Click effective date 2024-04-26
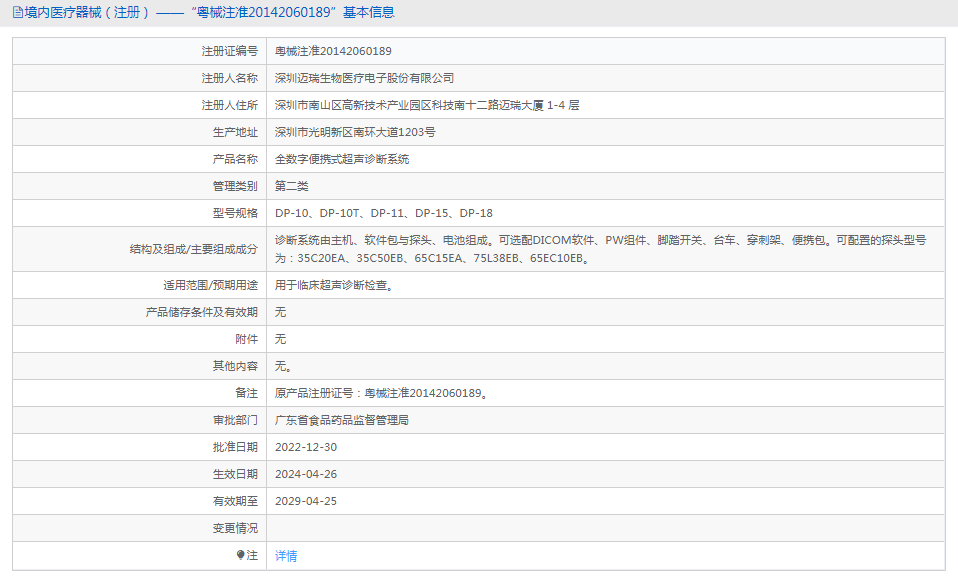Image resolution: width=958 pixels, height=578 pixels. point(306,474)
